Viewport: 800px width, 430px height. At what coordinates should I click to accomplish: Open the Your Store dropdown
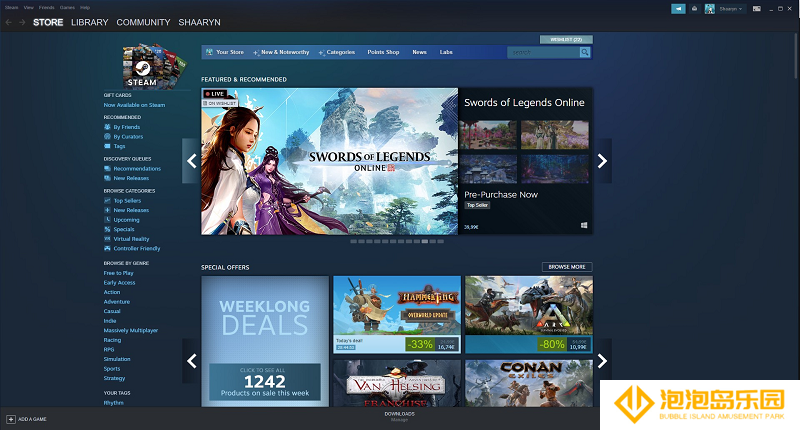pos(225,52)
